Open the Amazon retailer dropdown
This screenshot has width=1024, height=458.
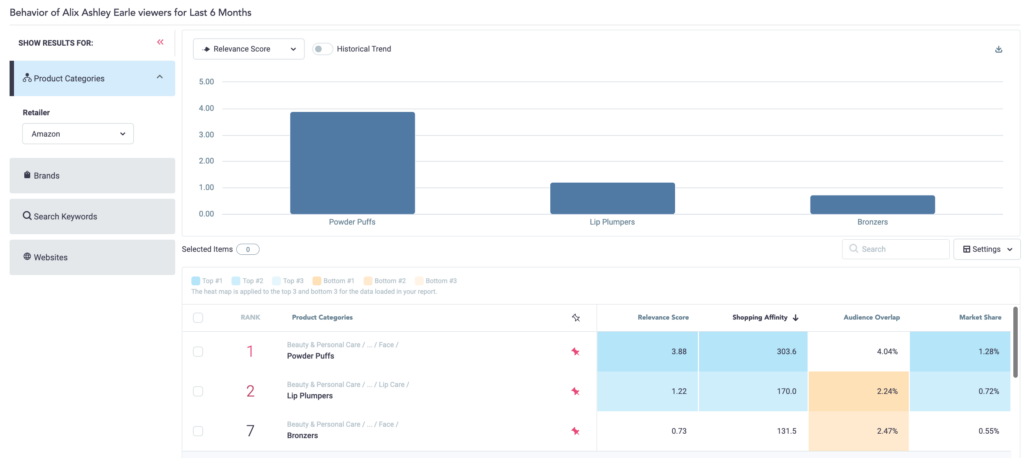(78, 133)
